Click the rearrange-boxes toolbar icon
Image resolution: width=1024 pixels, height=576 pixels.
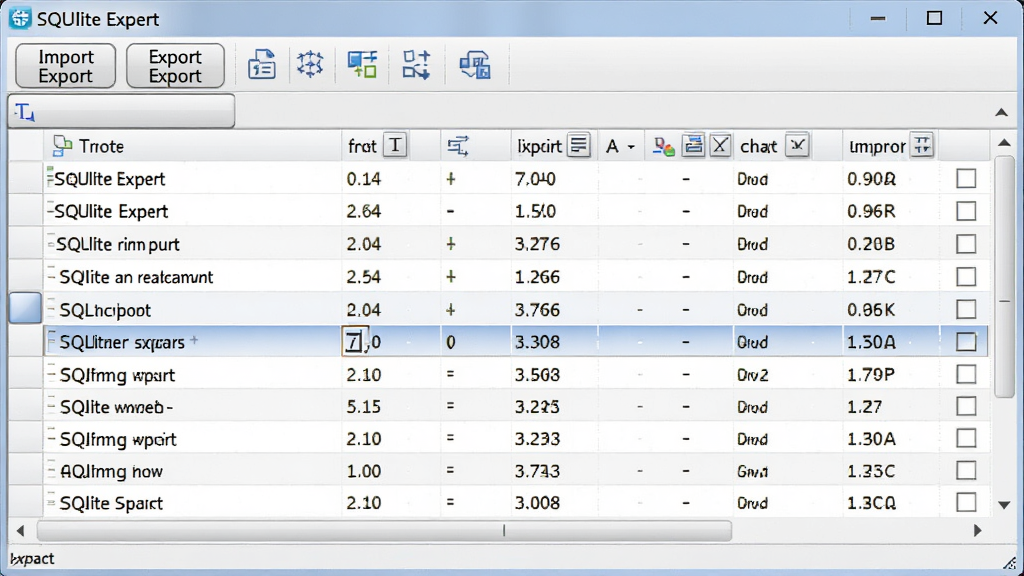click(416, 65)
